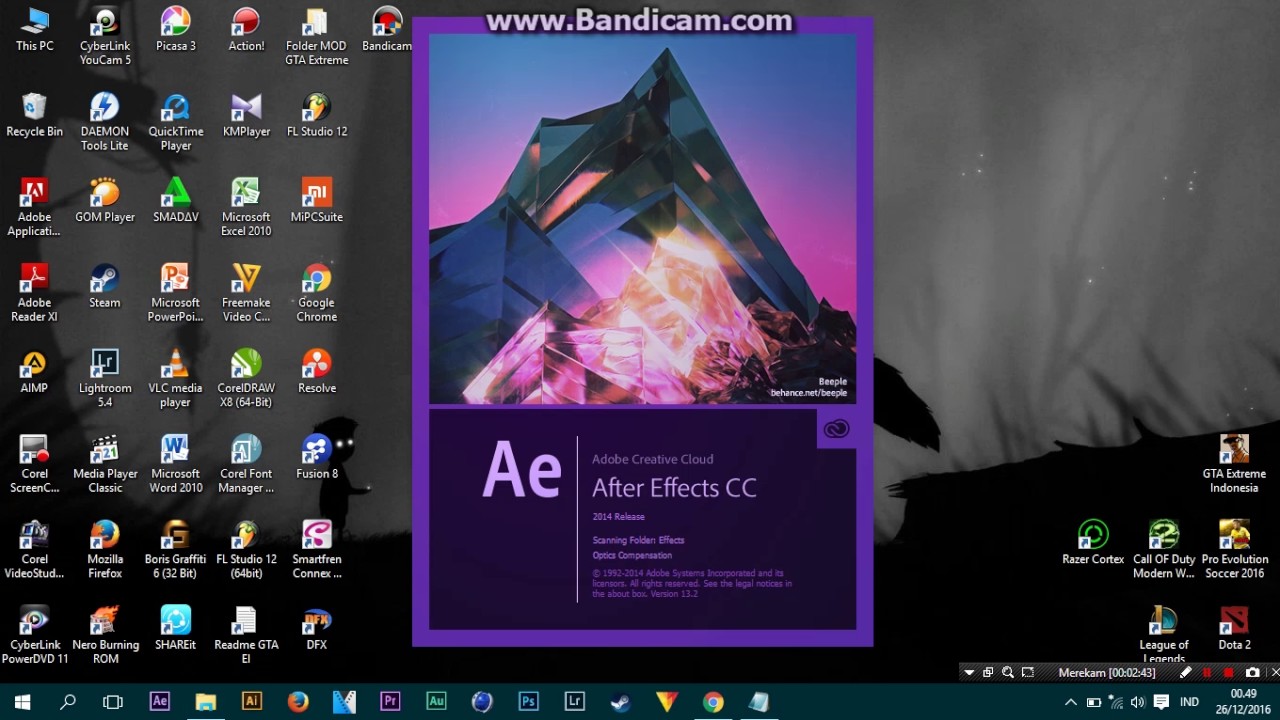Expand the Bandicam bar dropdown arrow
The height and width of the screenshot is (720, 1280).
coord(968,673)
